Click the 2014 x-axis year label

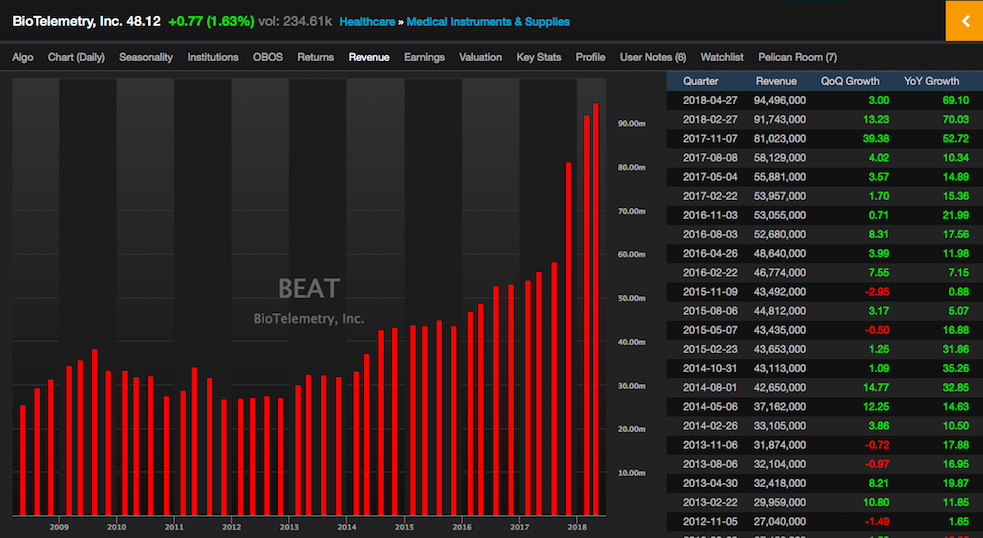[x=347, y=527]
